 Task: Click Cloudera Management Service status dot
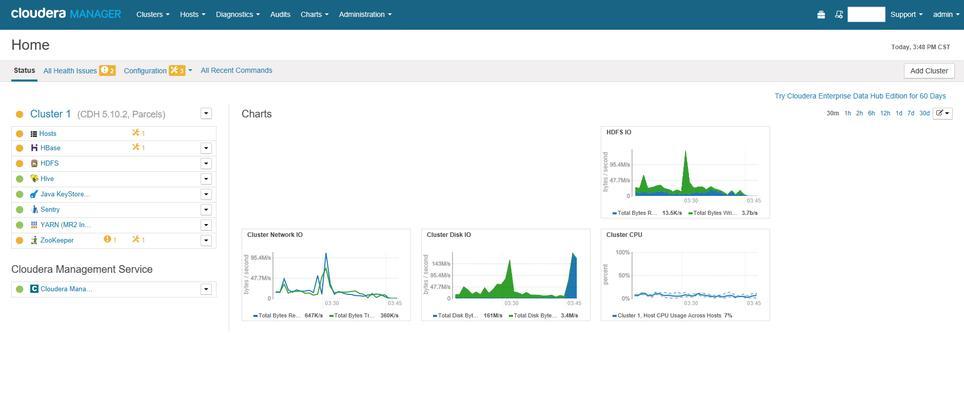pyautogui.click(x=20, y=289)
